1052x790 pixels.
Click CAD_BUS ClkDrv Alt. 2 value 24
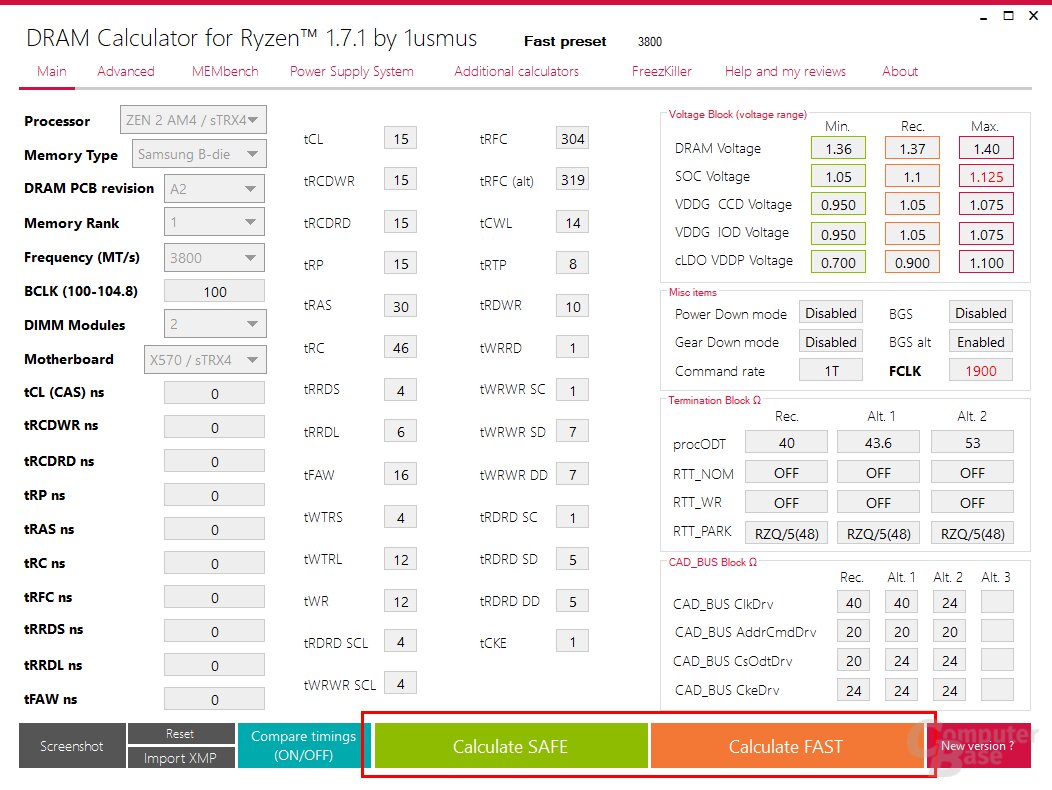pos(949,602)
